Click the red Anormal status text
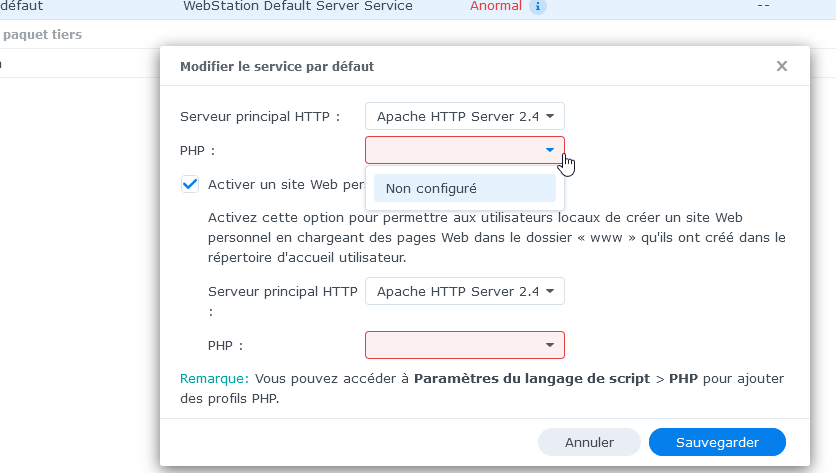This screenshot has width=836, height=473. [495, 6]
